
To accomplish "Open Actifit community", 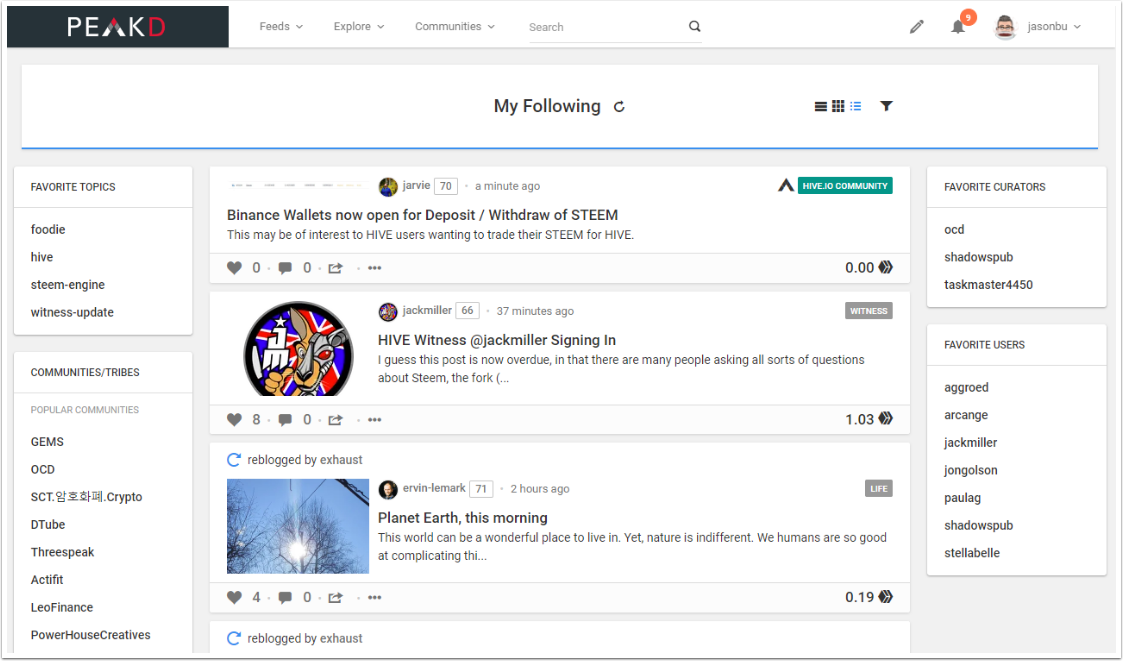I will coord(47,580).
